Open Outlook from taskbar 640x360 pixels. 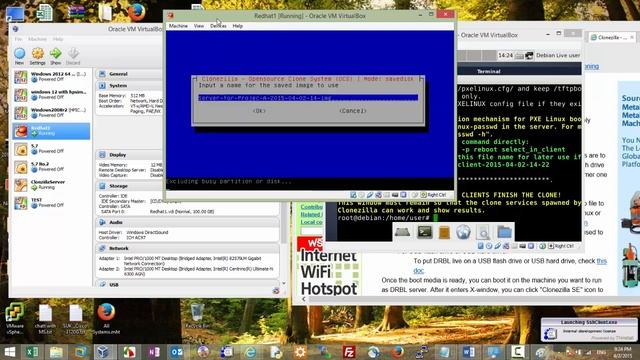coord(177,352)
